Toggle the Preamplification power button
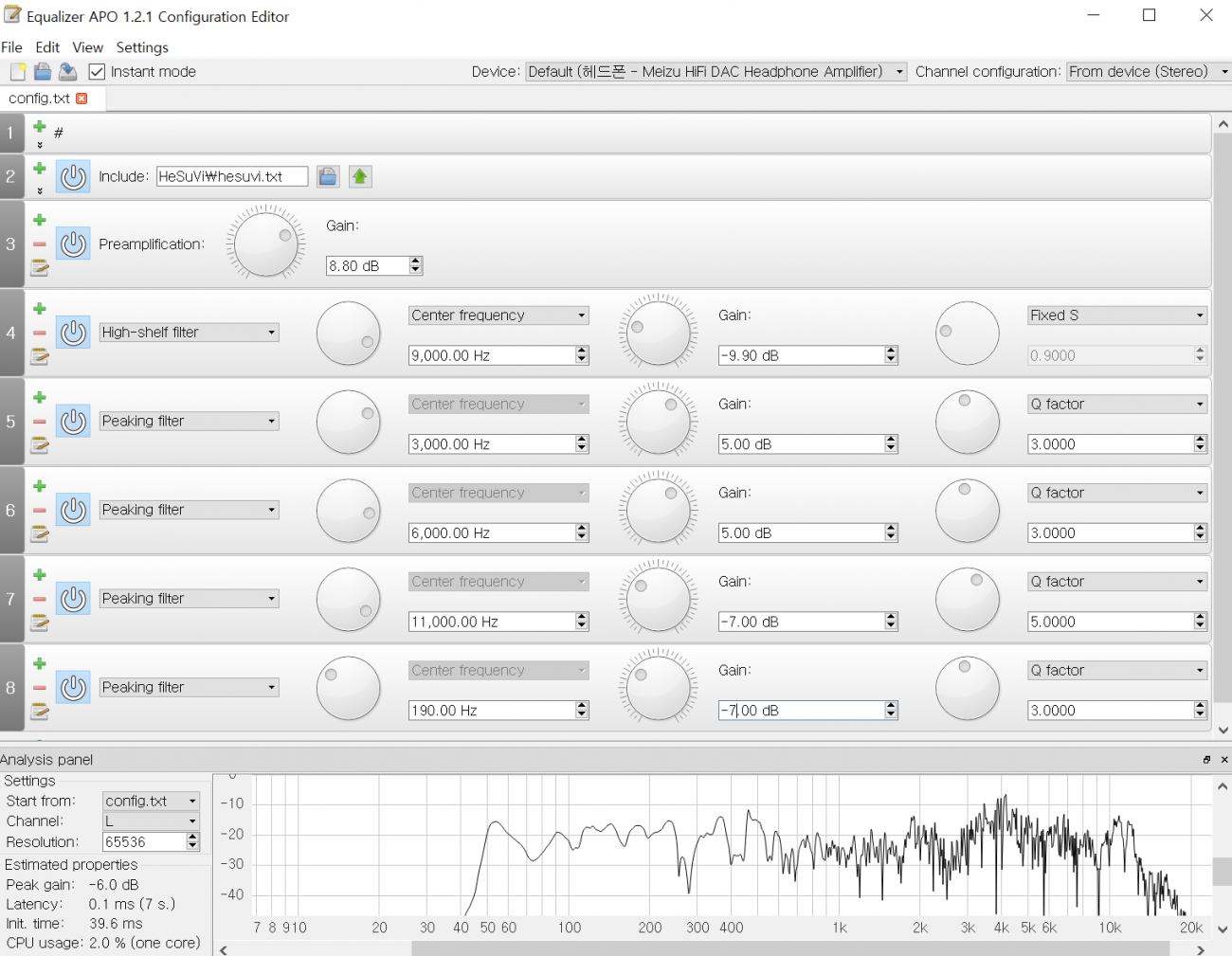The width and height of the screenshot is (1232, 956). click(x=73, y=244)
